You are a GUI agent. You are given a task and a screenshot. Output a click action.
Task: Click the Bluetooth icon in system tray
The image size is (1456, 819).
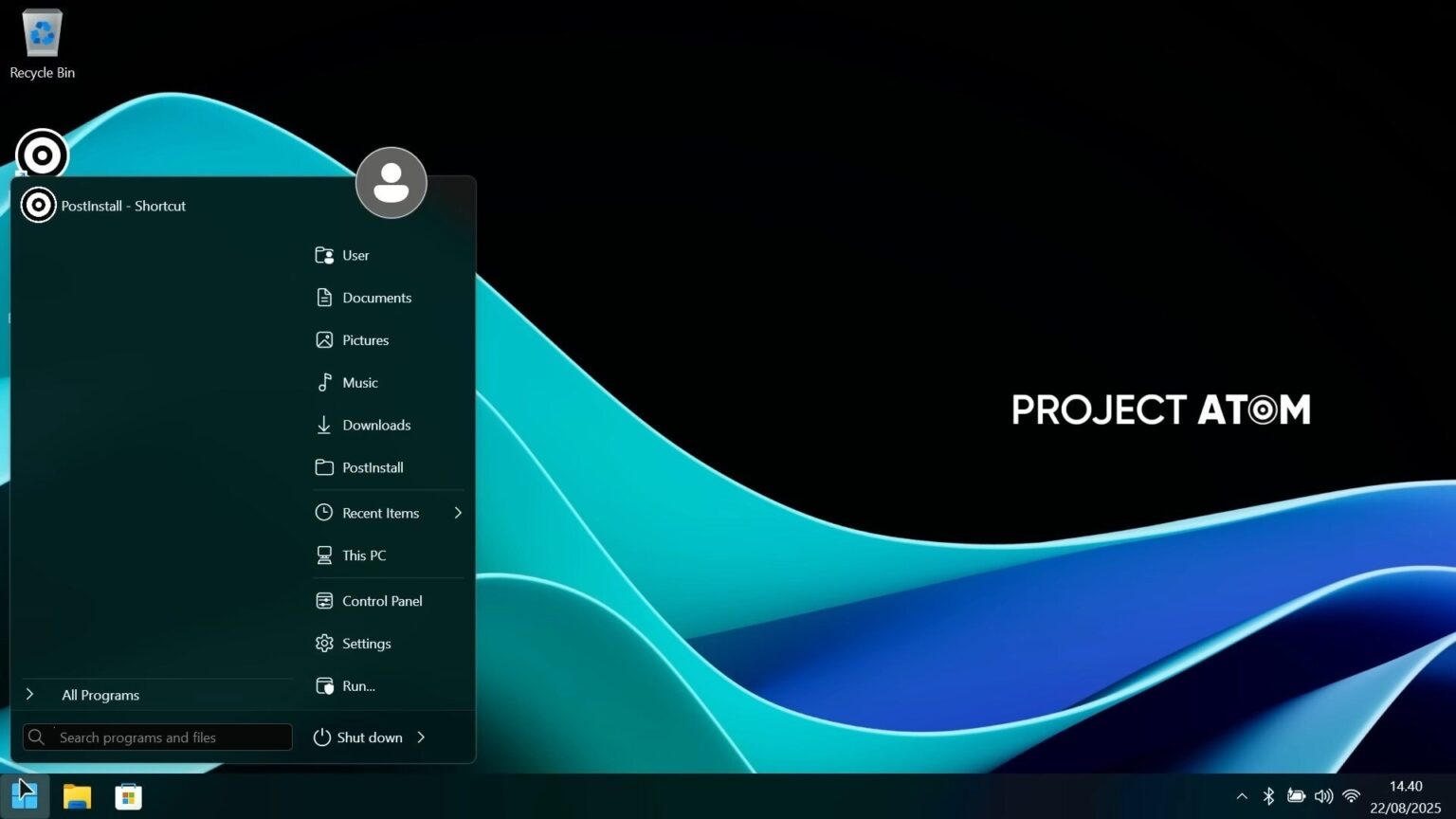point(1268,796)
